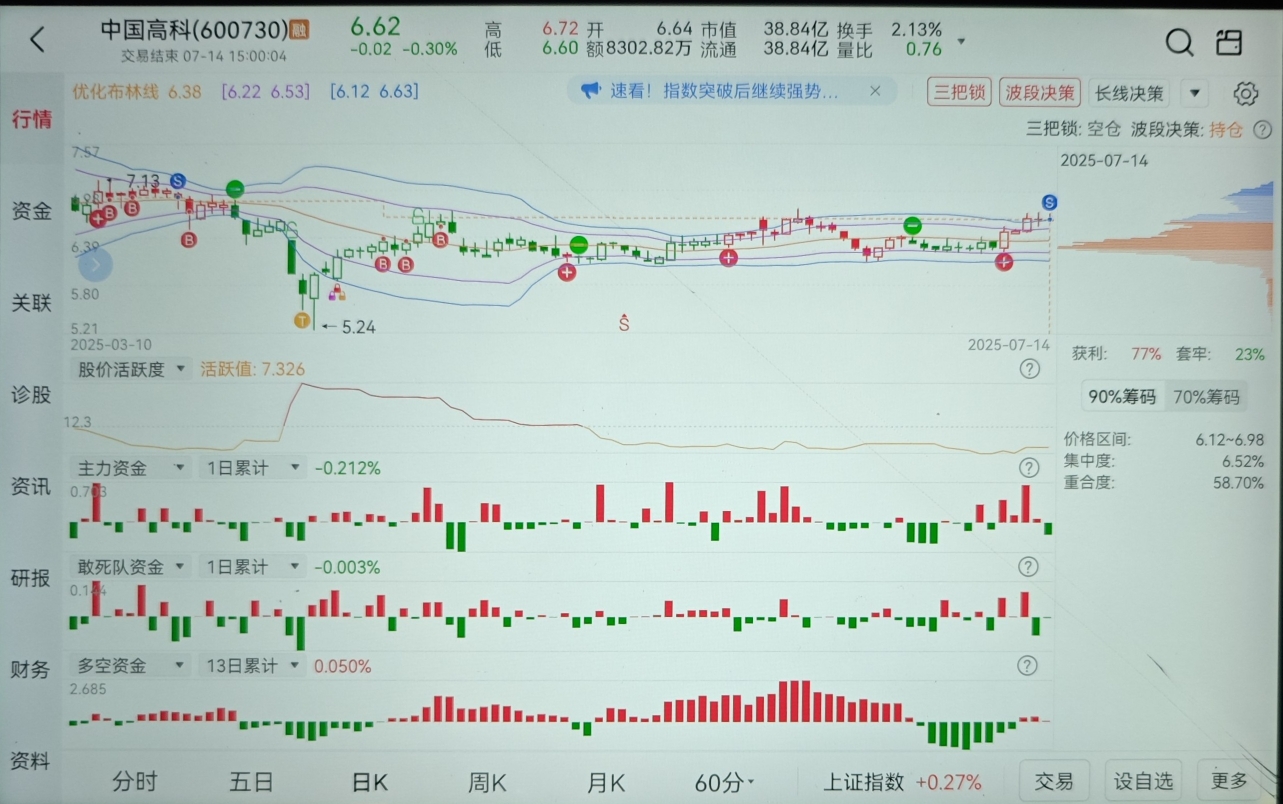Select the 70%筹码 option
Viewport: 1283px width, 804px height.
[x=1206, y=396]
